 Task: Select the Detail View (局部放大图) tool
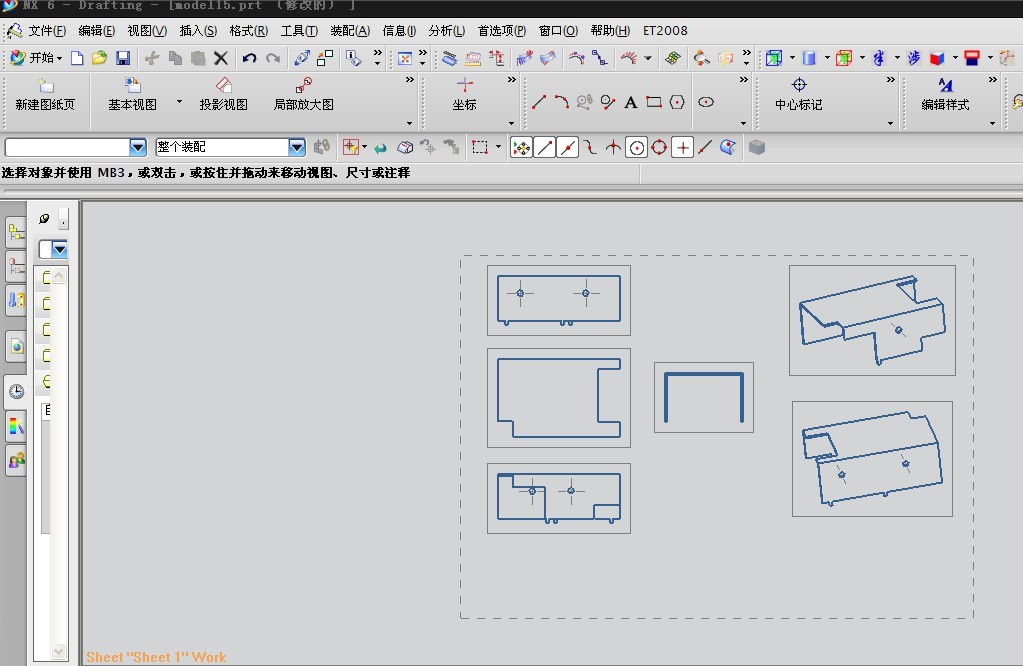click(304, 95)
